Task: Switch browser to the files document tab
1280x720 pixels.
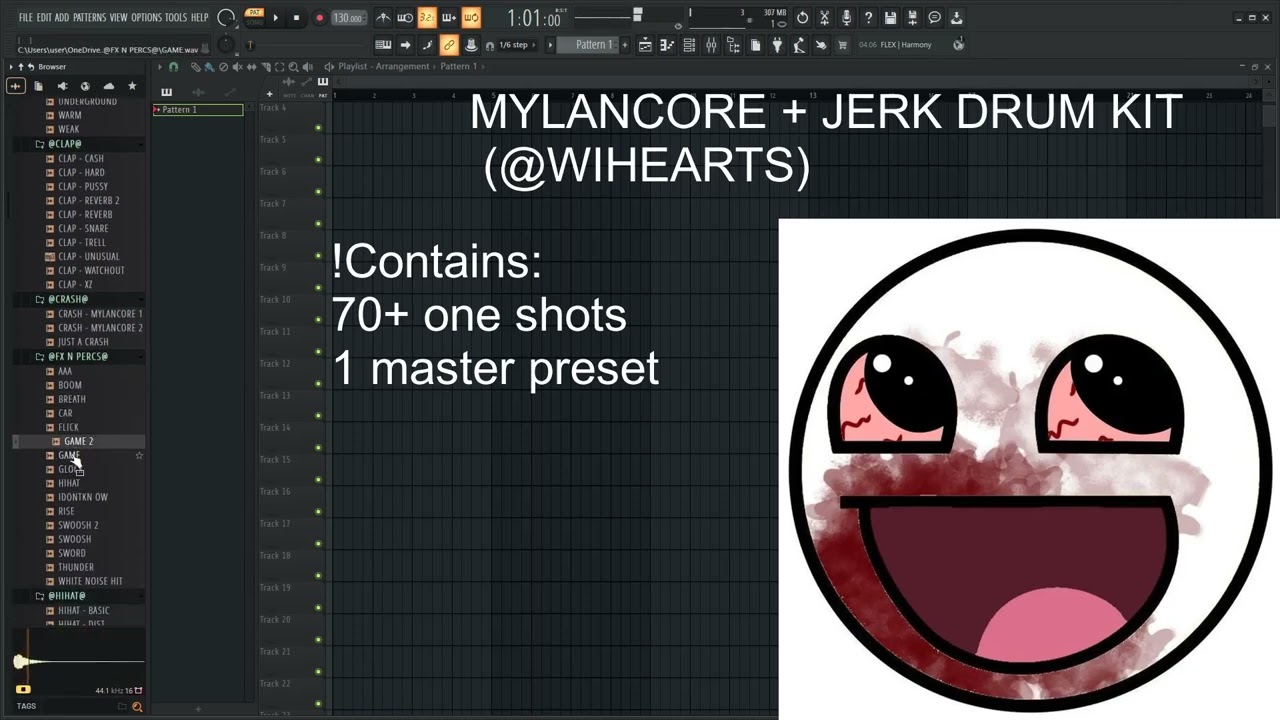Action: coord(38,86)
